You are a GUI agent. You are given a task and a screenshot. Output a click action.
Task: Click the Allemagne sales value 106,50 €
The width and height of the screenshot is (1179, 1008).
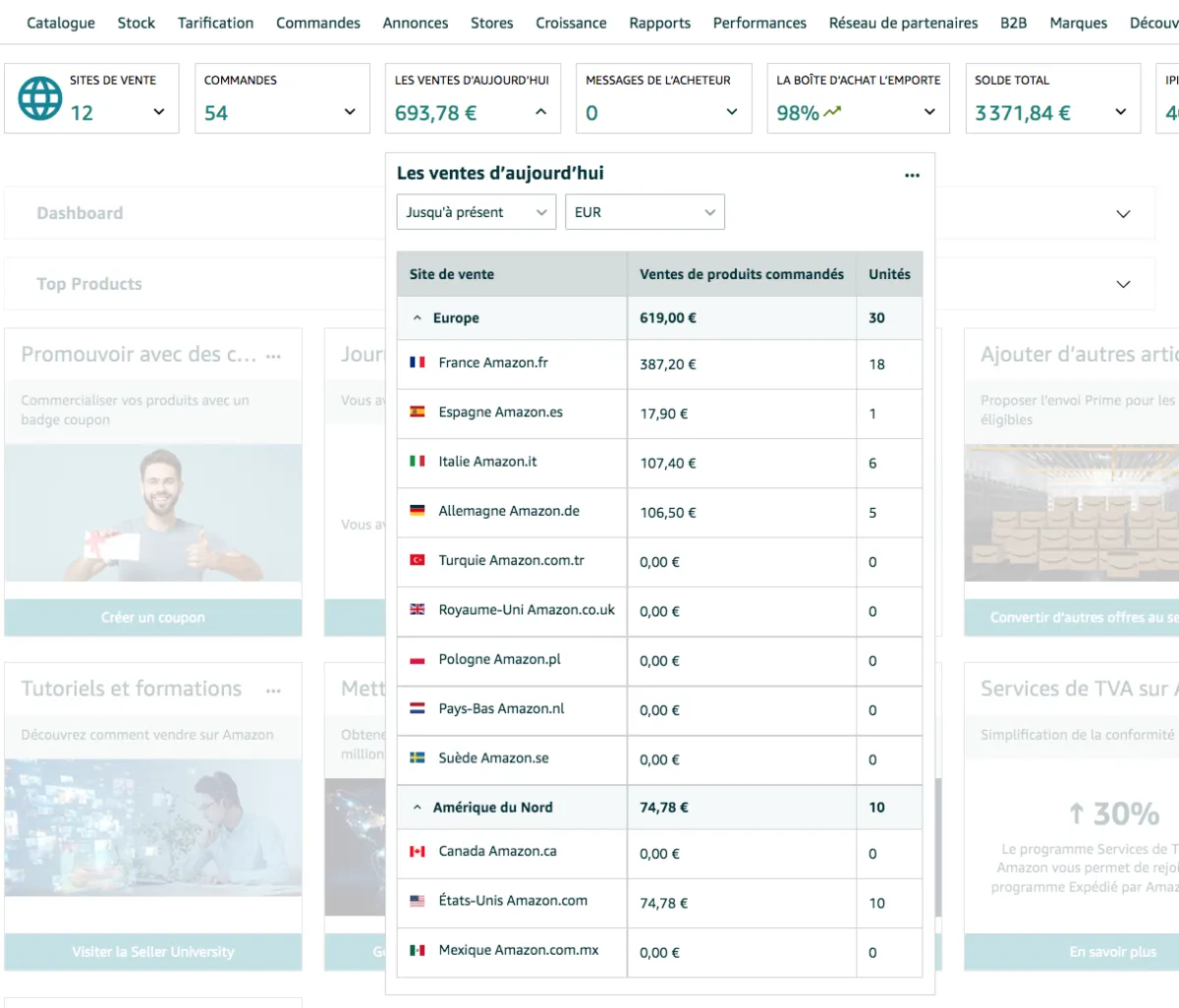(x=668, y=513)
